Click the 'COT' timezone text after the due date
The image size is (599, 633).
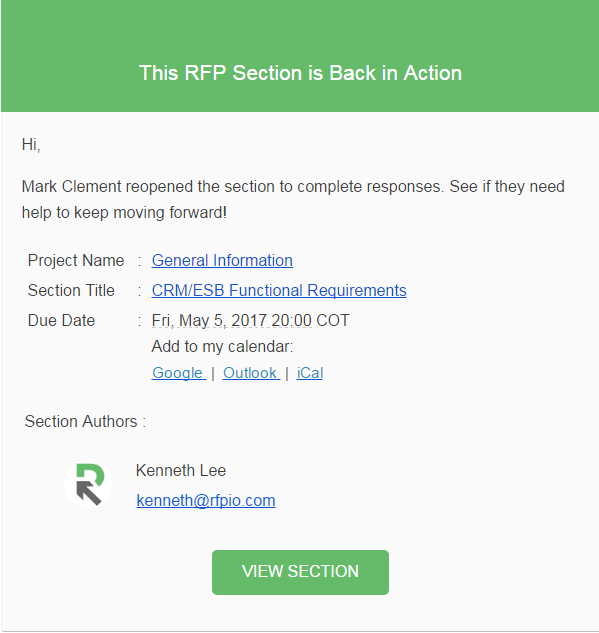(x=333, y=321)
